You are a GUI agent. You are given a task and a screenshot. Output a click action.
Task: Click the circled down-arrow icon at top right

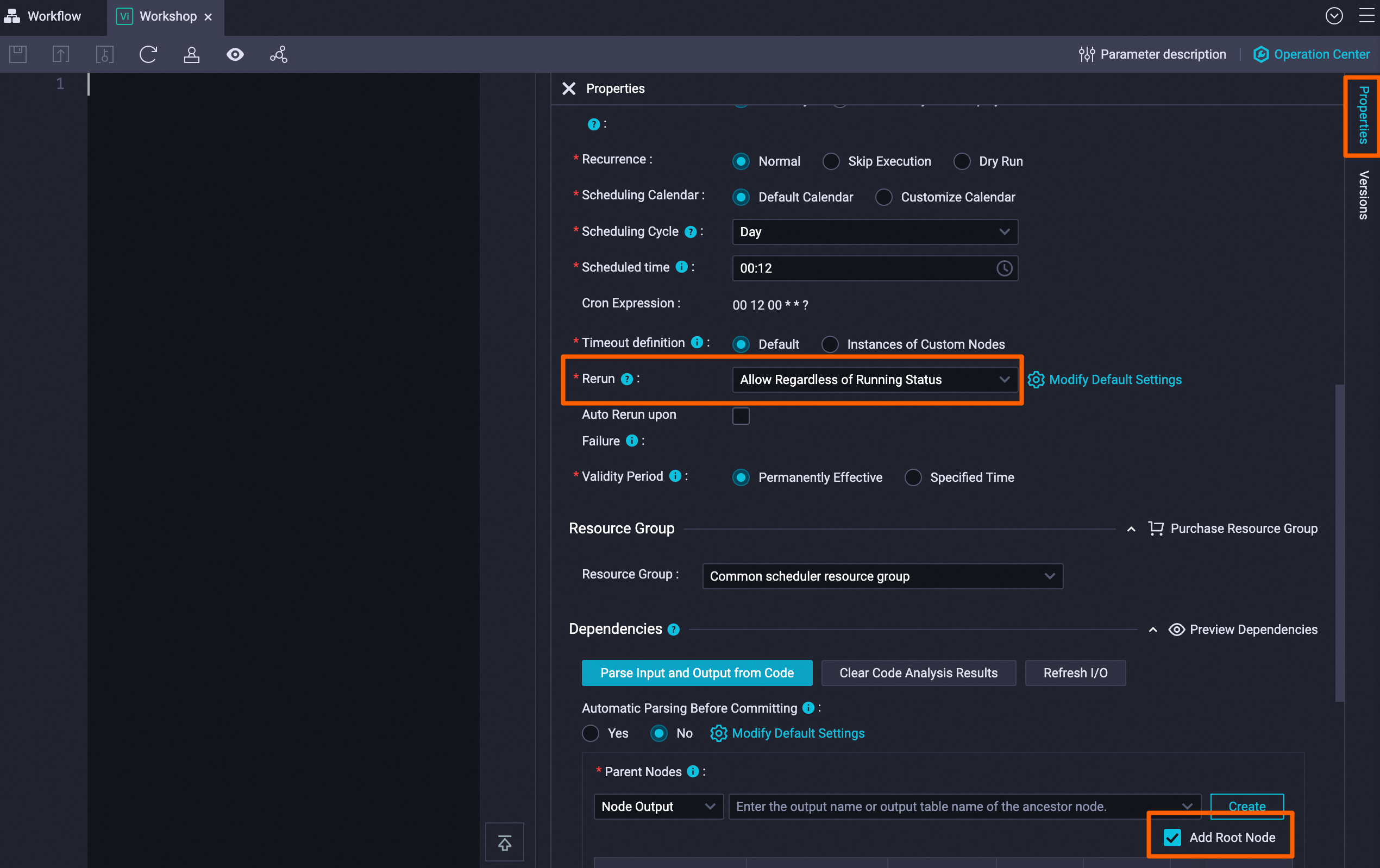click(x=1334, y=16)
